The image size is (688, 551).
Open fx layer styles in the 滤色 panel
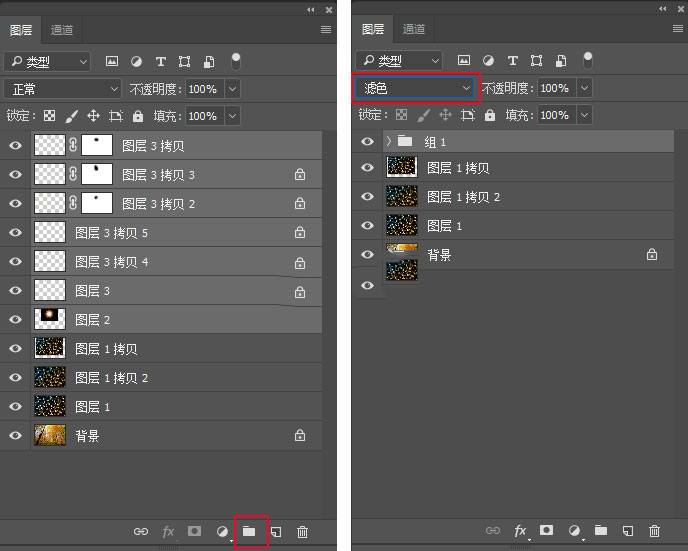(520, 531)
